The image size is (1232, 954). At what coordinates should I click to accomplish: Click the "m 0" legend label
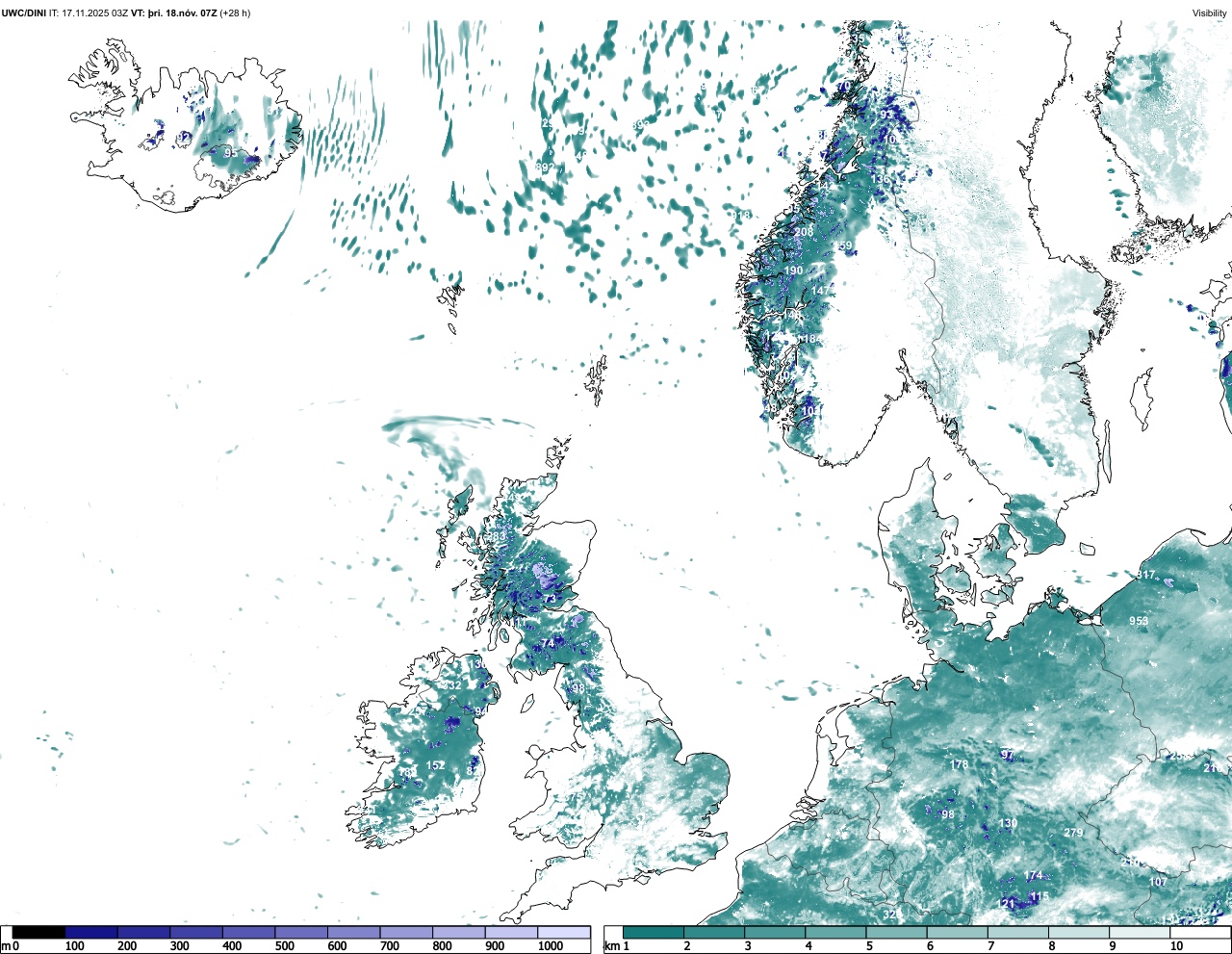10,946
